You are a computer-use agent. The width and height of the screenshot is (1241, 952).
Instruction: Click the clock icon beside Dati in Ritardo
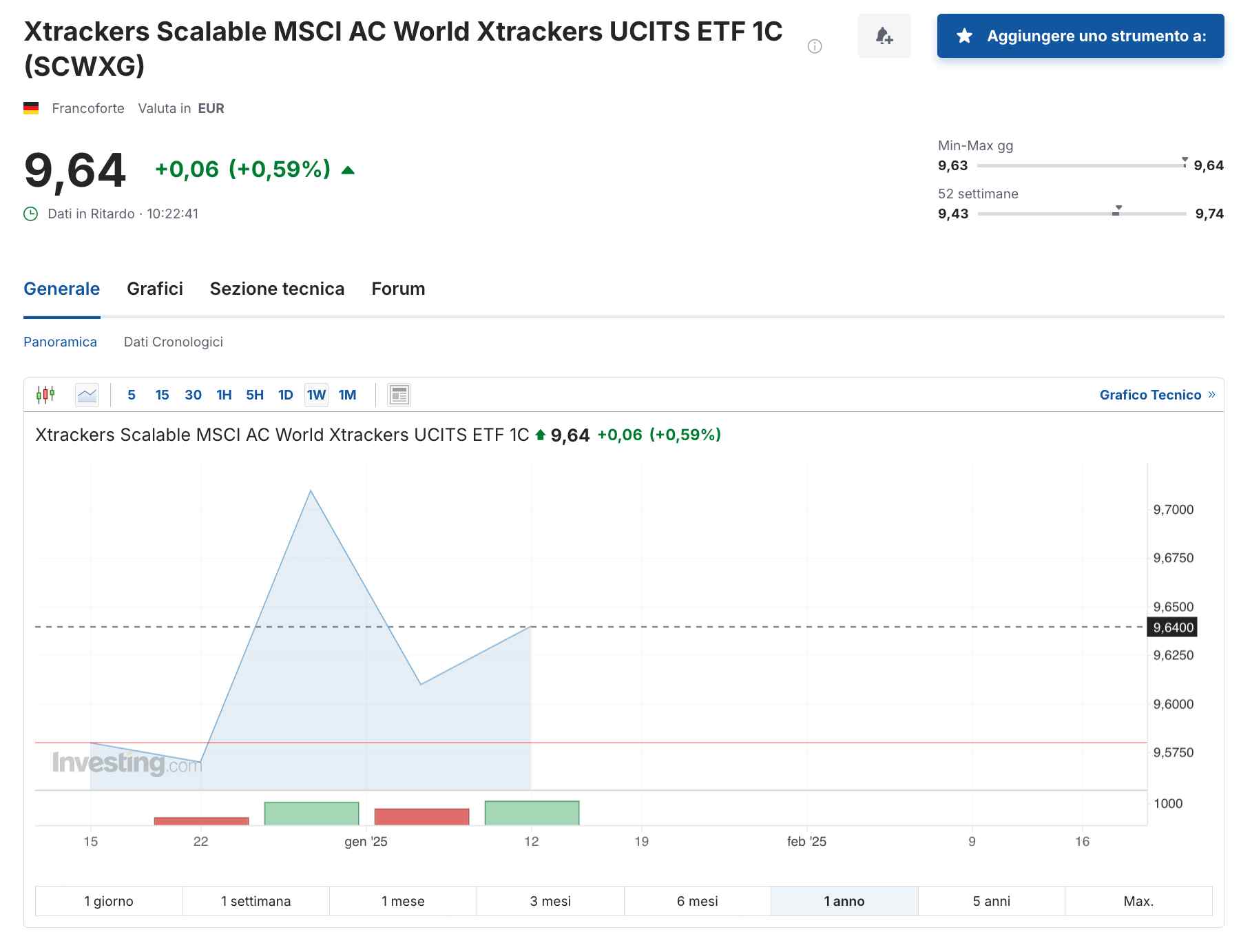30,214
